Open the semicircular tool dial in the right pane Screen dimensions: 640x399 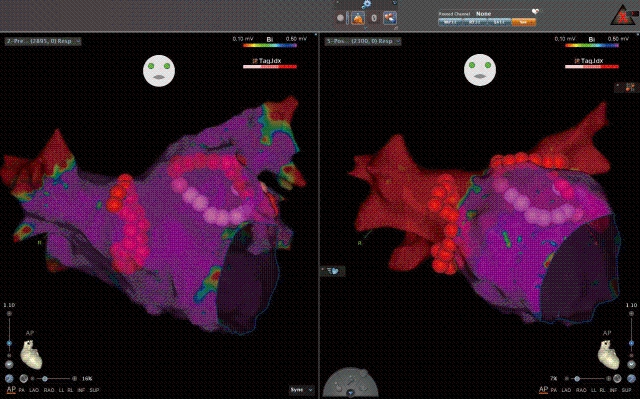(x=351, y=383)
